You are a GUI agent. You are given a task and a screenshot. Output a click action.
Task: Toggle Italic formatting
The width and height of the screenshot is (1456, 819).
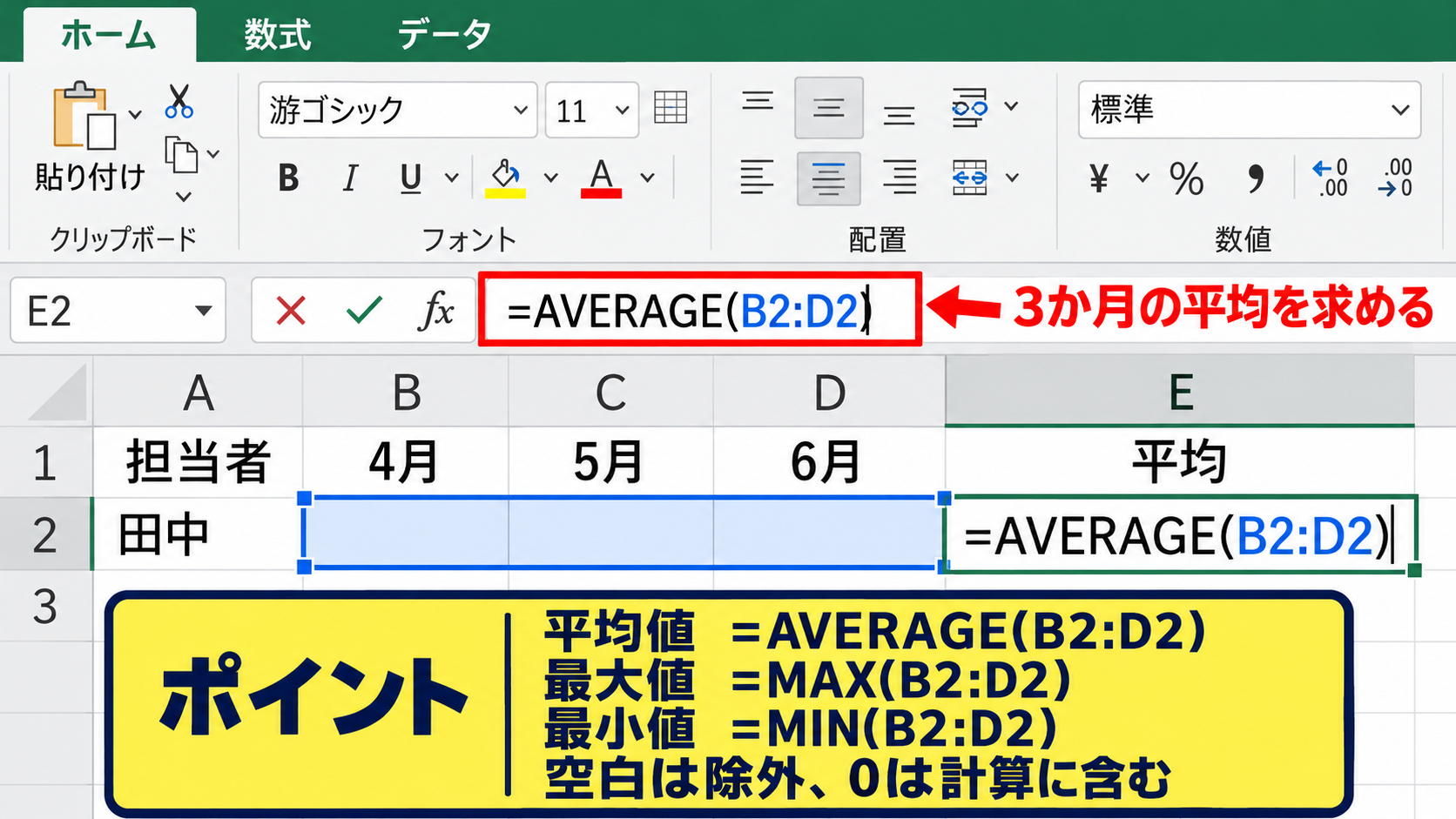click(x=350, y=178)
